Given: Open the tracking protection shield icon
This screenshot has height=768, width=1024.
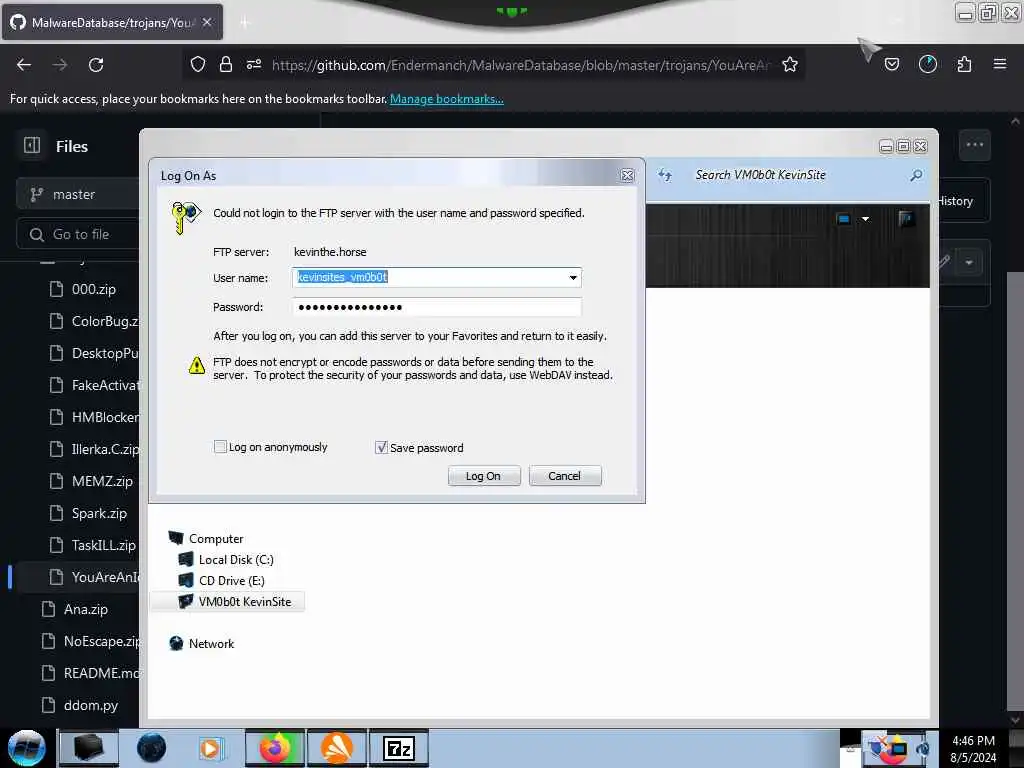Looking at the screenshot, I should [x=198, y=64].
